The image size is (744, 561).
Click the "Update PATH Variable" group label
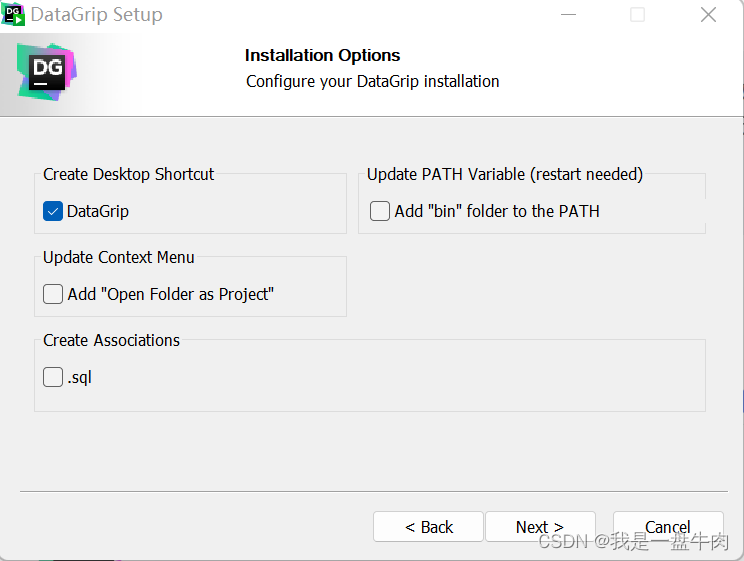[504, 174]
